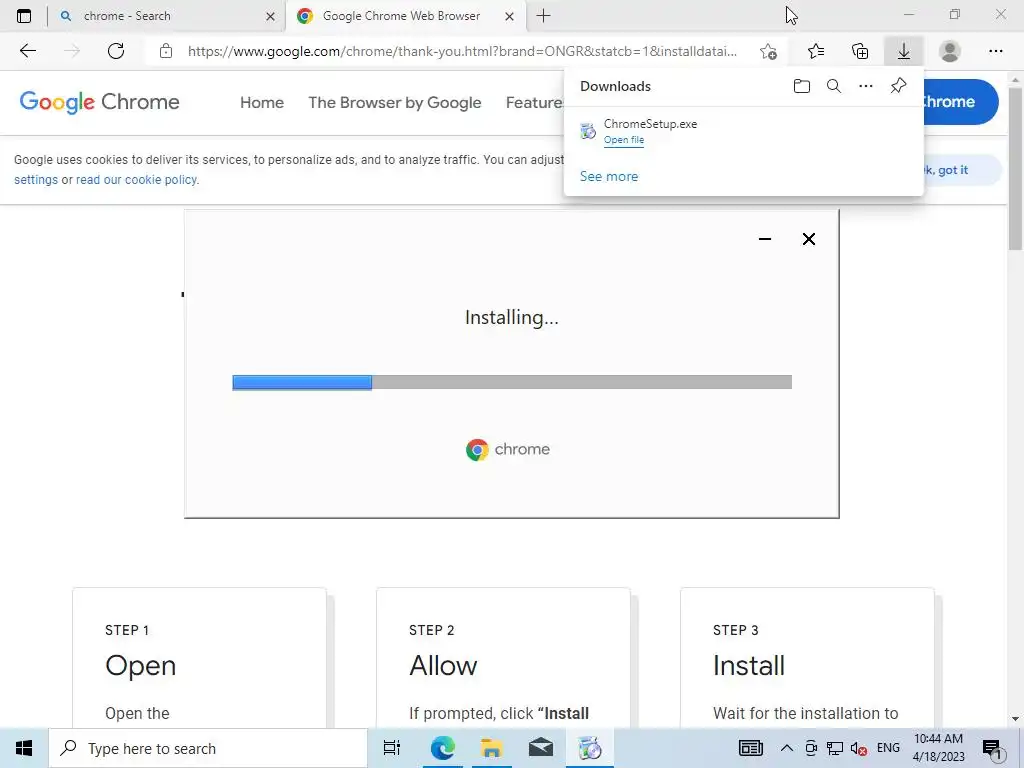This screenshot has height=768, width=1024.
Task: Select Chrome installer taskbar icon
Action: coord(590,748)
